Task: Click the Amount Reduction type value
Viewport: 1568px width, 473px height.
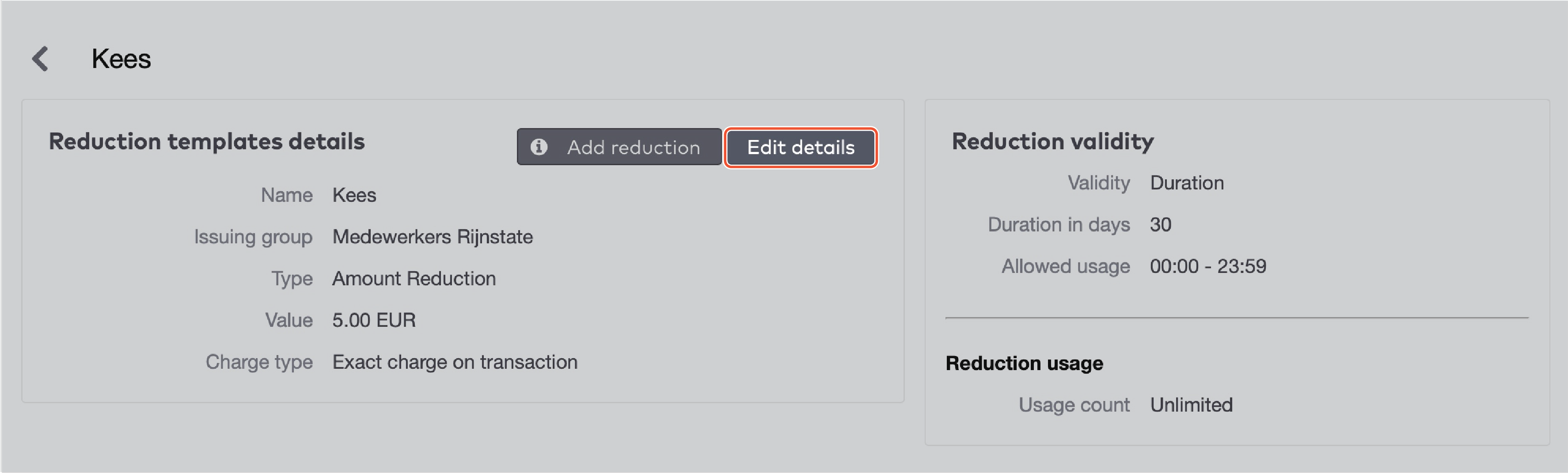Action: tap(414, 278)
